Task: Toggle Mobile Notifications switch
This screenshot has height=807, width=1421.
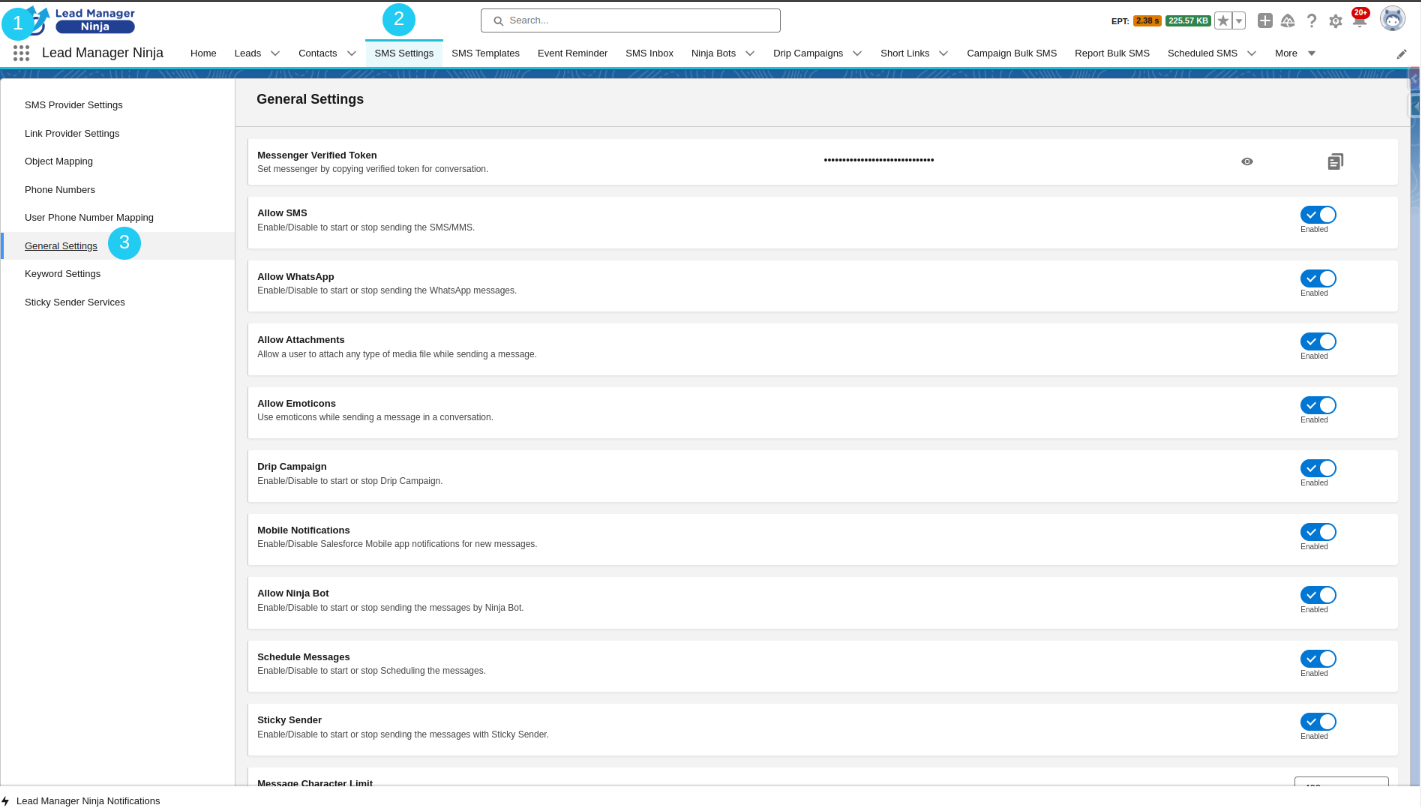Action: (1318, 532)
